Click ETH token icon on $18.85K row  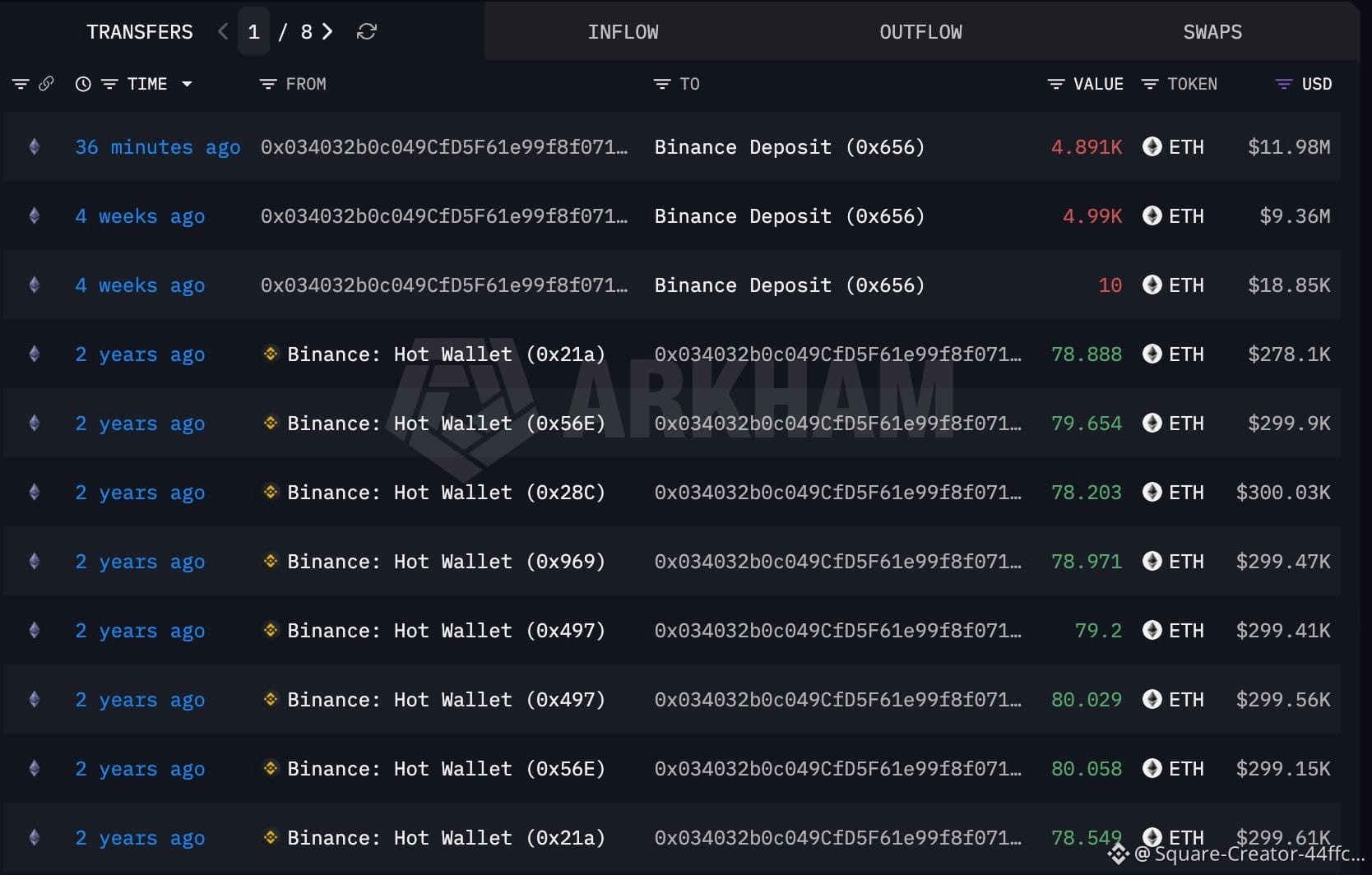pyautogui.click(x=1152, y=285)
